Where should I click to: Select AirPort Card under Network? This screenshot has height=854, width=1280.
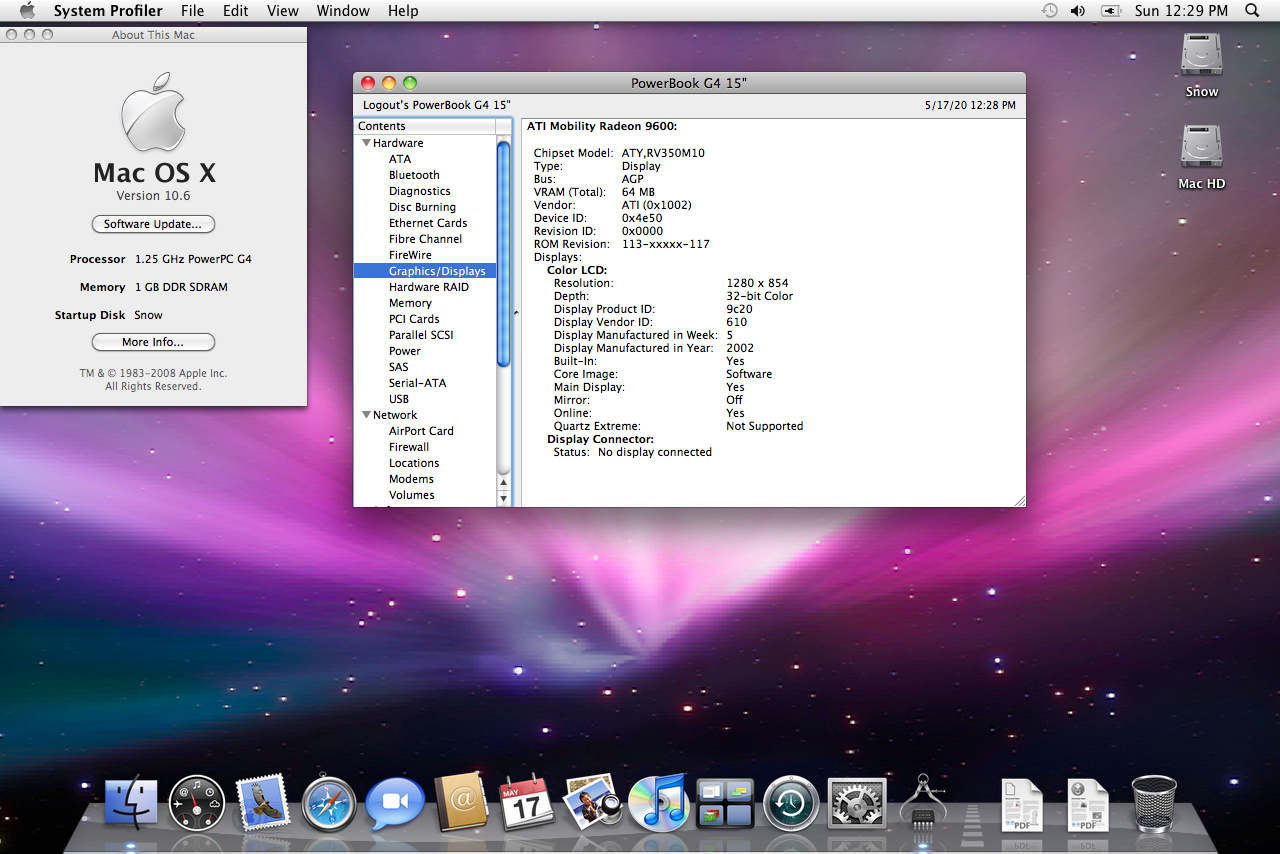pyautogui.click(x=421, y=431)
